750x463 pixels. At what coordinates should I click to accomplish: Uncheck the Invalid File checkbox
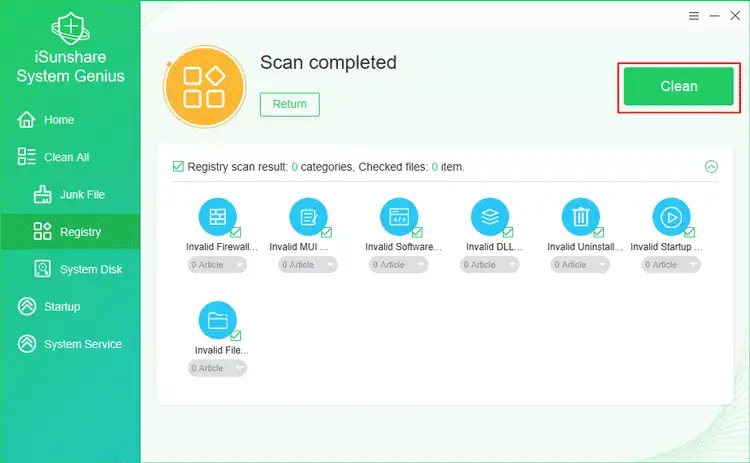(236, 335)
